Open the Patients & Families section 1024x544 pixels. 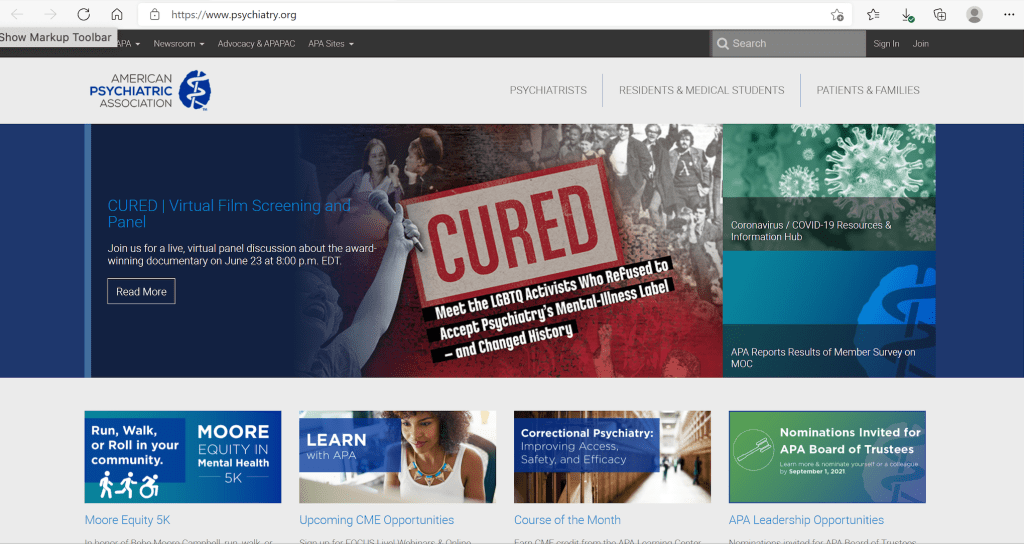tap(867, 90)
